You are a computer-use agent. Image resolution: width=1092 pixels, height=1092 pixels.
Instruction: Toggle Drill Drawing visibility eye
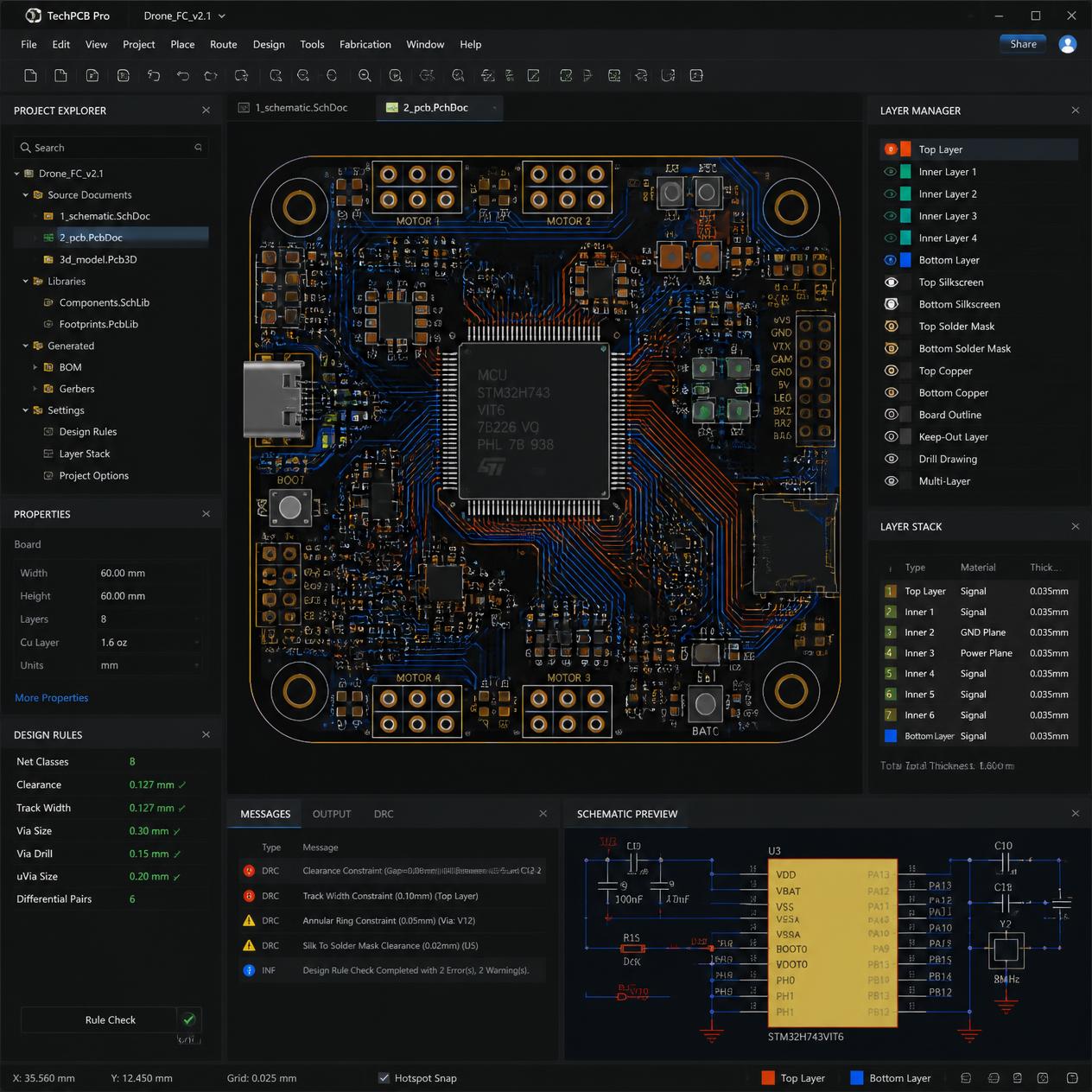[892, 459]
